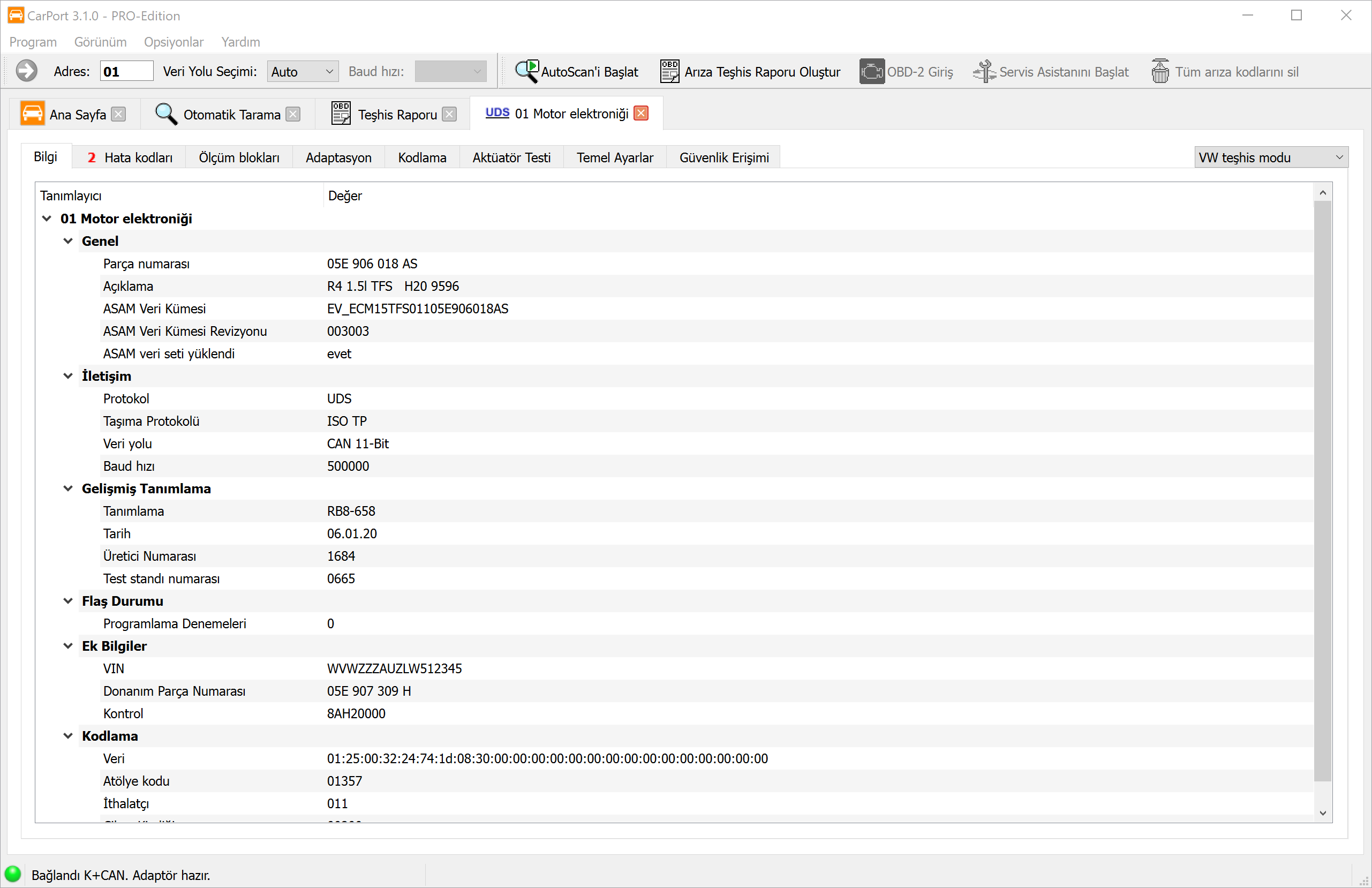The height and width of the screenshot is (888, 1372).
Task: Click the Adres input field
Action: [126, 72]
